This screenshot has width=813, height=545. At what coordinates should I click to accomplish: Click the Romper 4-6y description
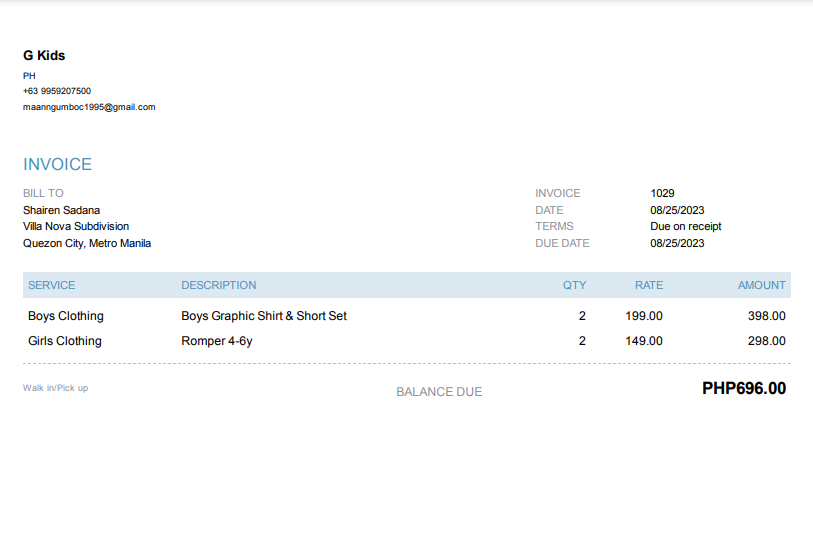[217, 341]
